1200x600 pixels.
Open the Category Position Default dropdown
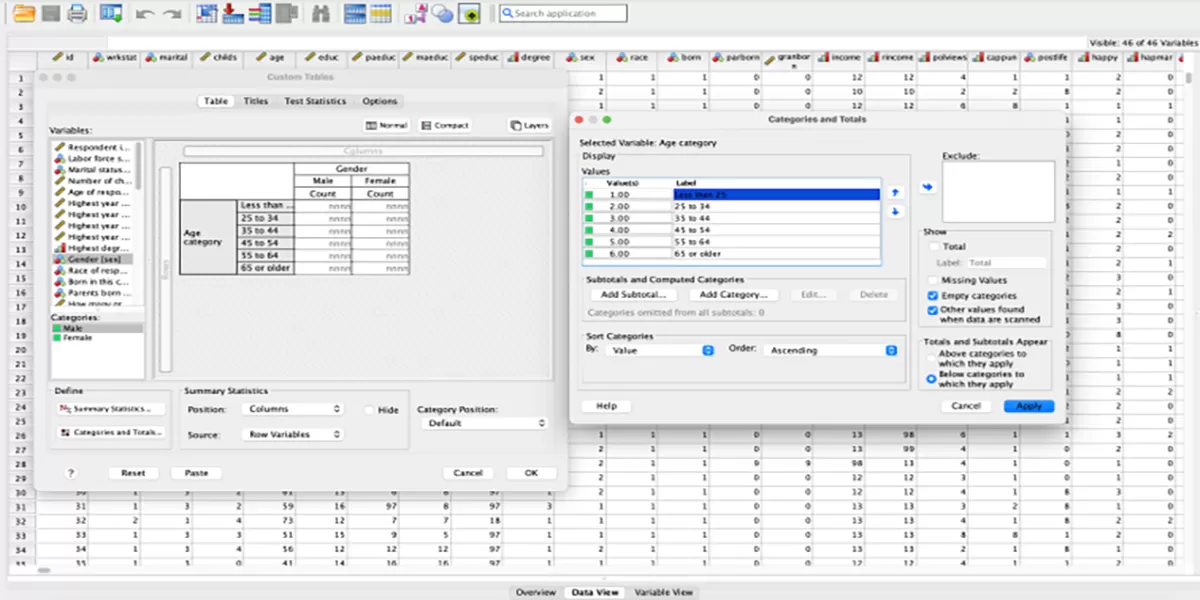tap(483, 423)
